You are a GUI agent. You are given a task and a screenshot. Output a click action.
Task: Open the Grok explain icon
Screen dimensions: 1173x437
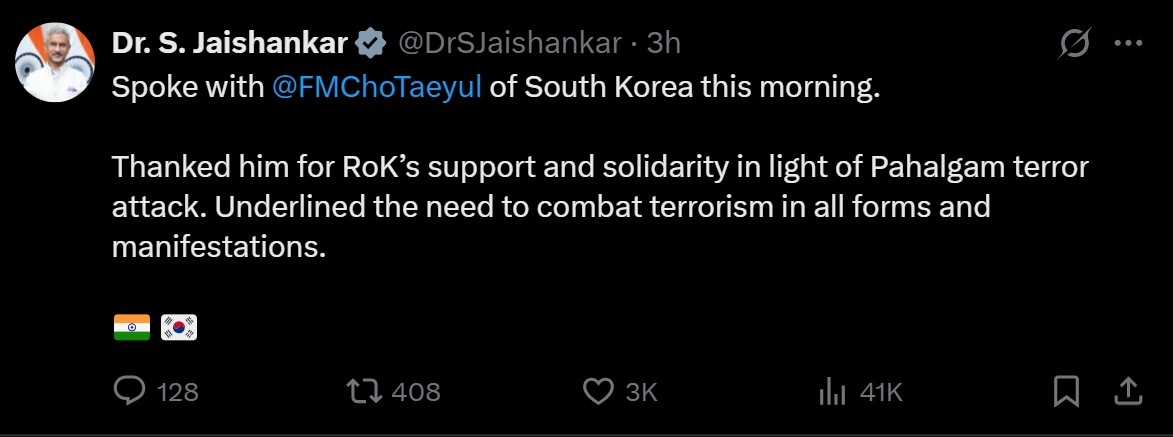click(1075, 44)
